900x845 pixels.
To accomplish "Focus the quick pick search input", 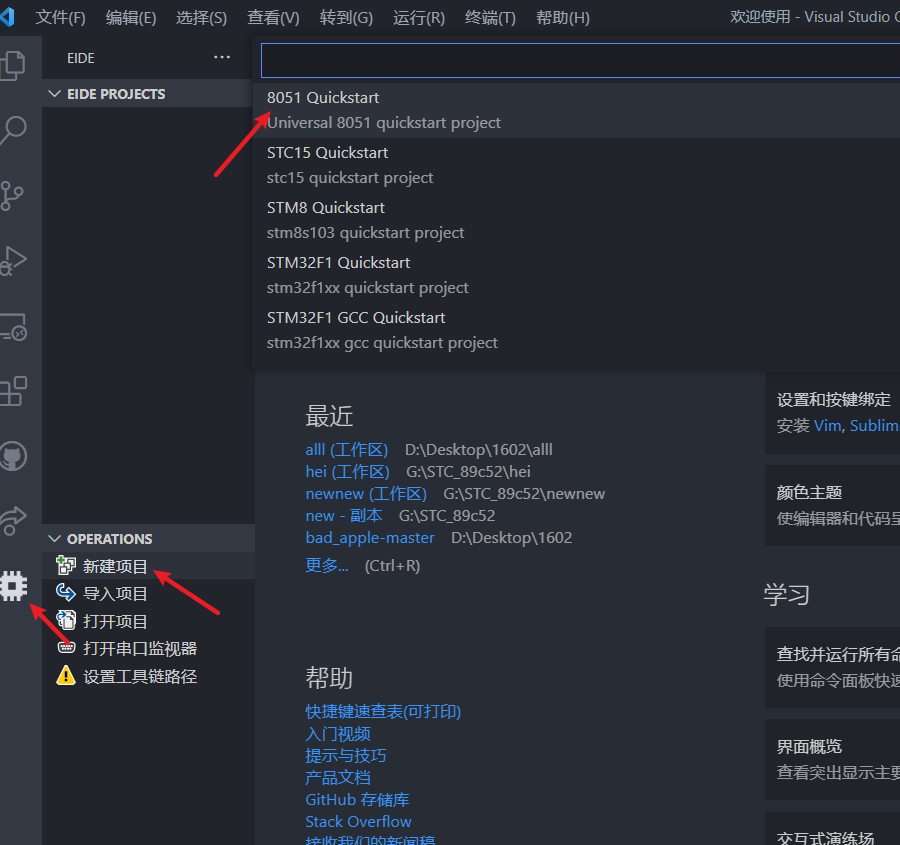I will click(x=580, y=60).
